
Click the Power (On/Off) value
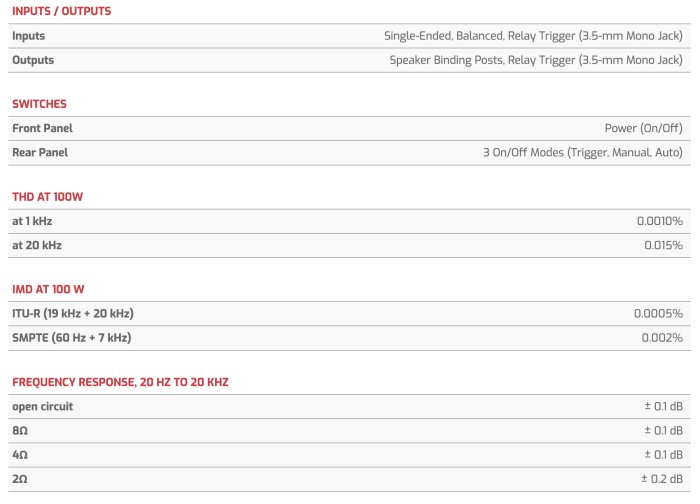(643, 128)
